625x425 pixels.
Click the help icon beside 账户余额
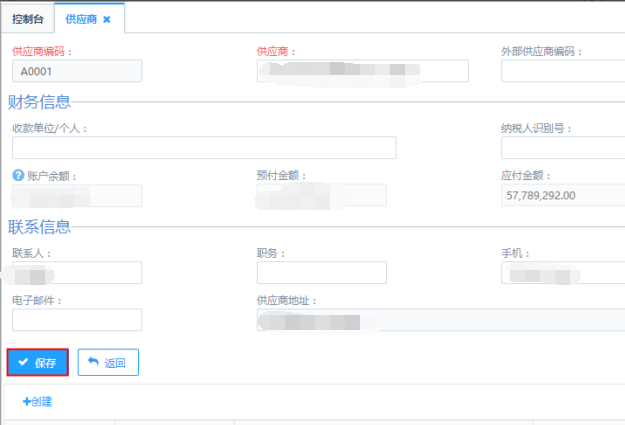[18, 176]
